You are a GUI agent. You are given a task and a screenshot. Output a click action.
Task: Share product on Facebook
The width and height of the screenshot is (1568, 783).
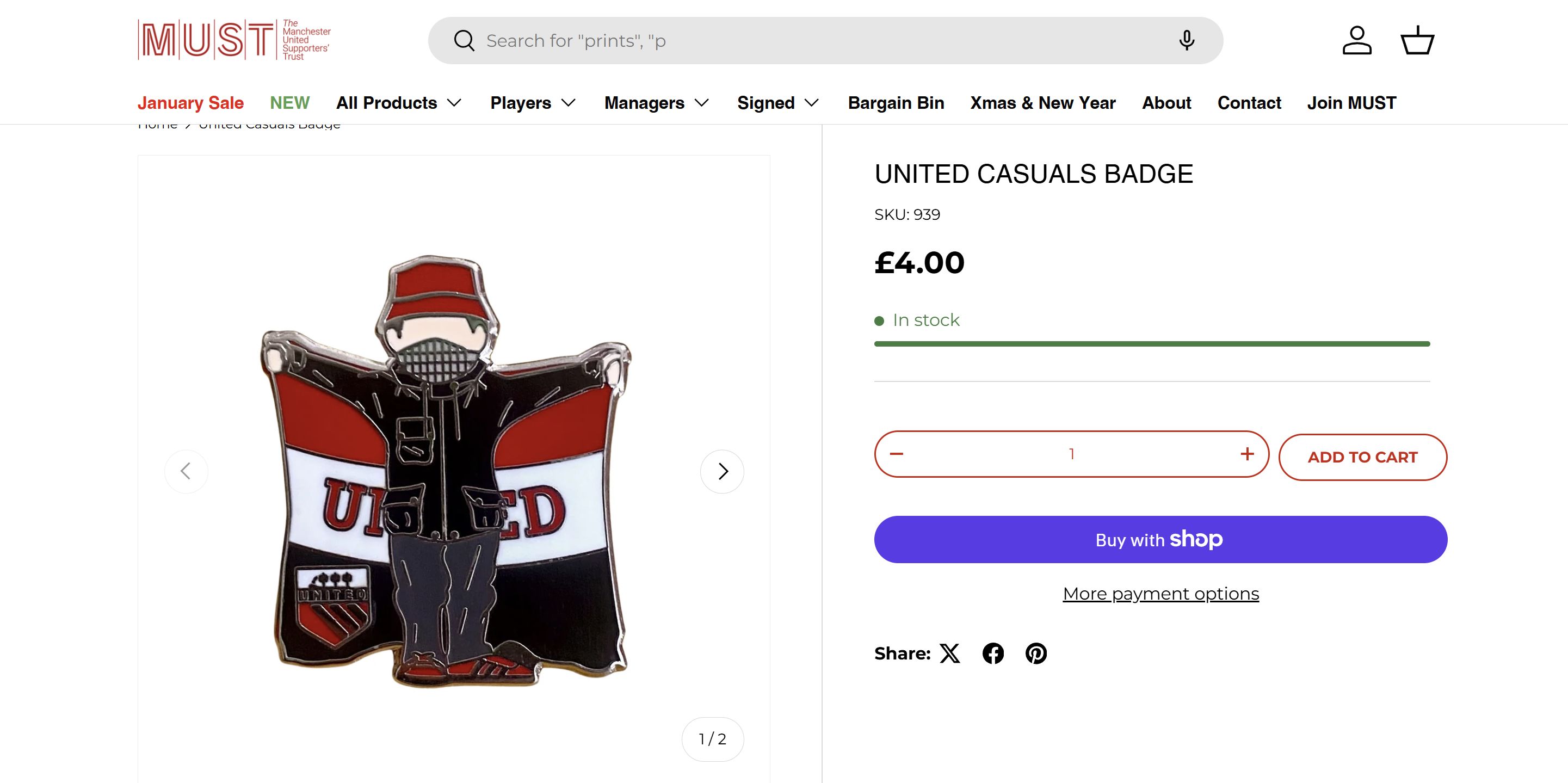pos(993,653)
